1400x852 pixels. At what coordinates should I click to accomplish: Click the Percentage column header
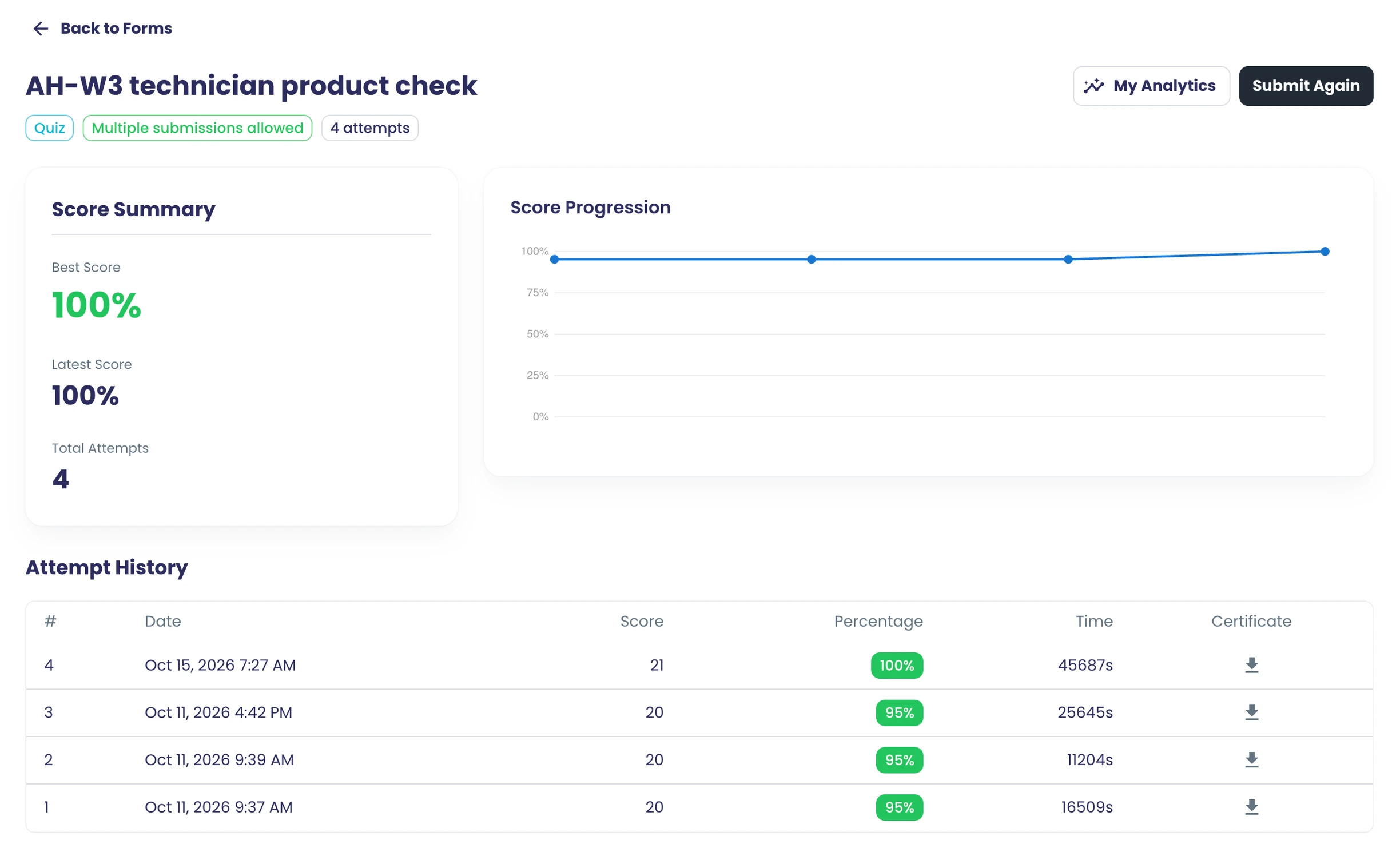[878, 622]
